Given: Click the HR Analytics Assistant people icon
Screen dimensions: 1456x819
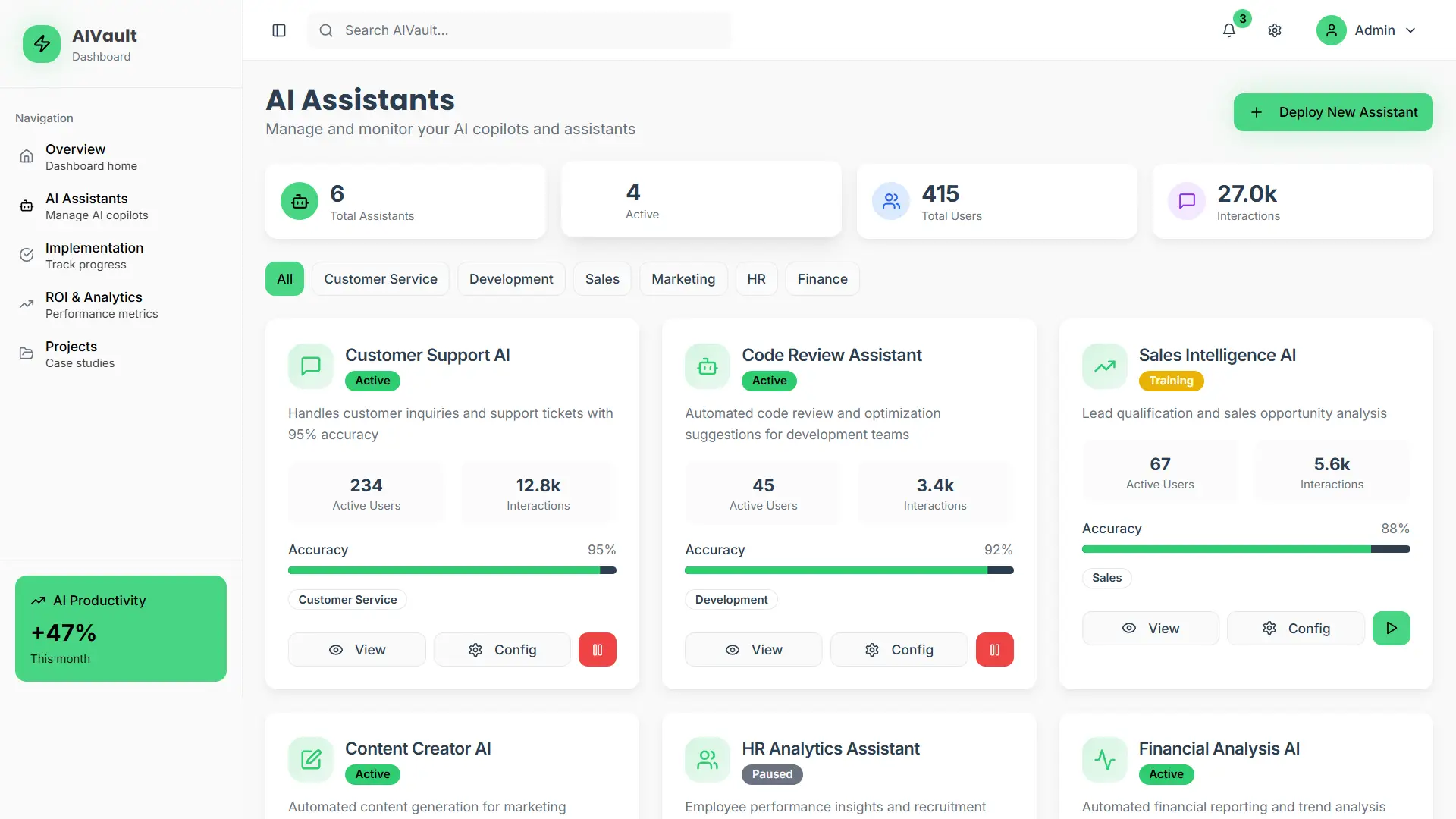Looking at the screenshot, I should click(x=708, y=759).
